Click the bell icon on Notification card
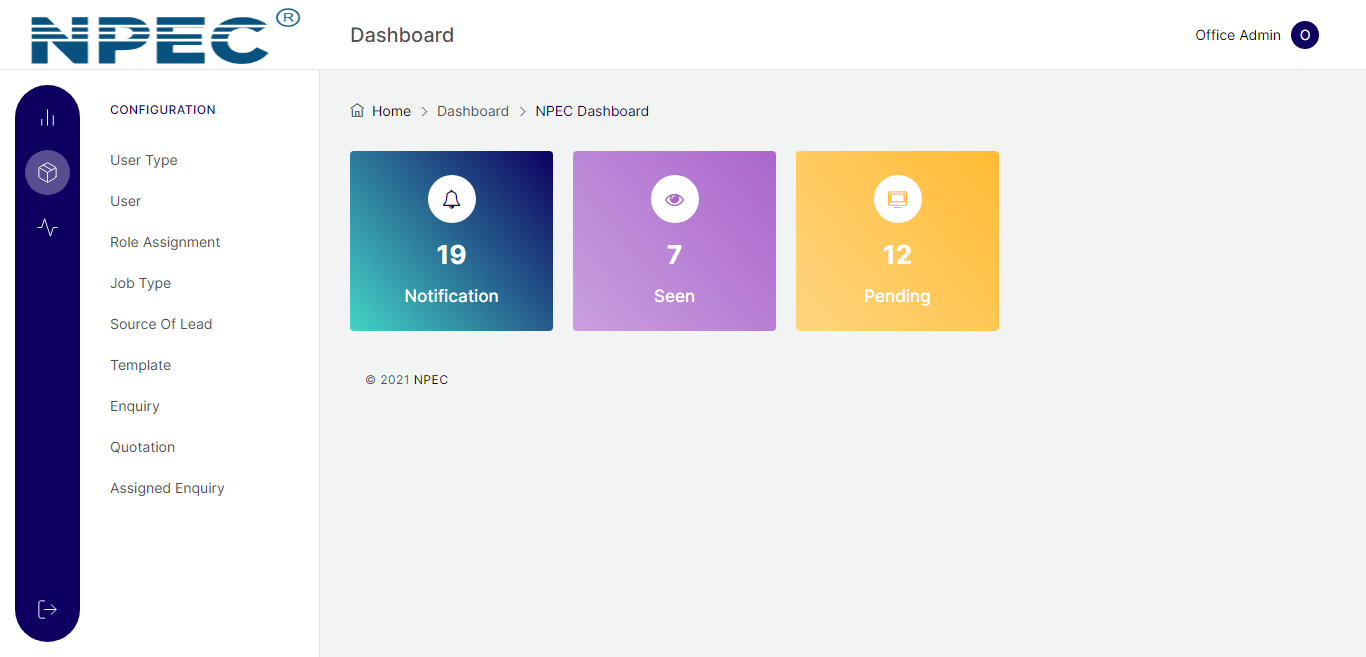Viewport: 1366px width, 657px height. (451, 199)
